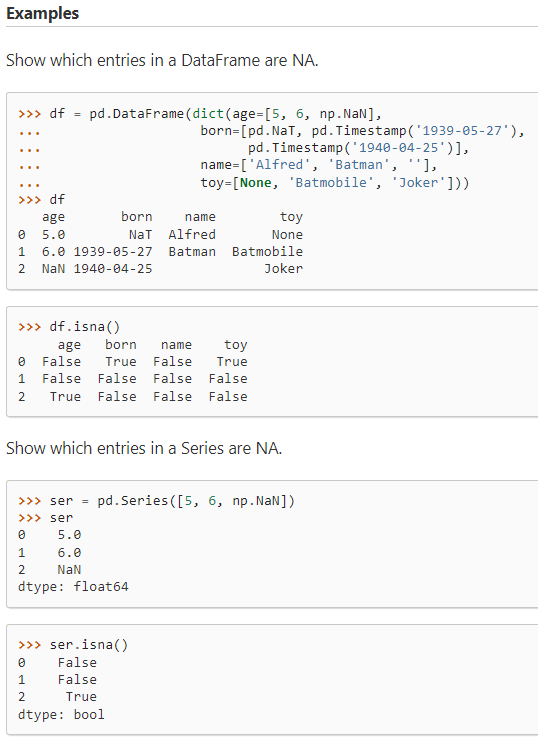Screen dimensions: 538x742
Task: Click the 'Alfred' string in the name list
Action: (279, 165)
